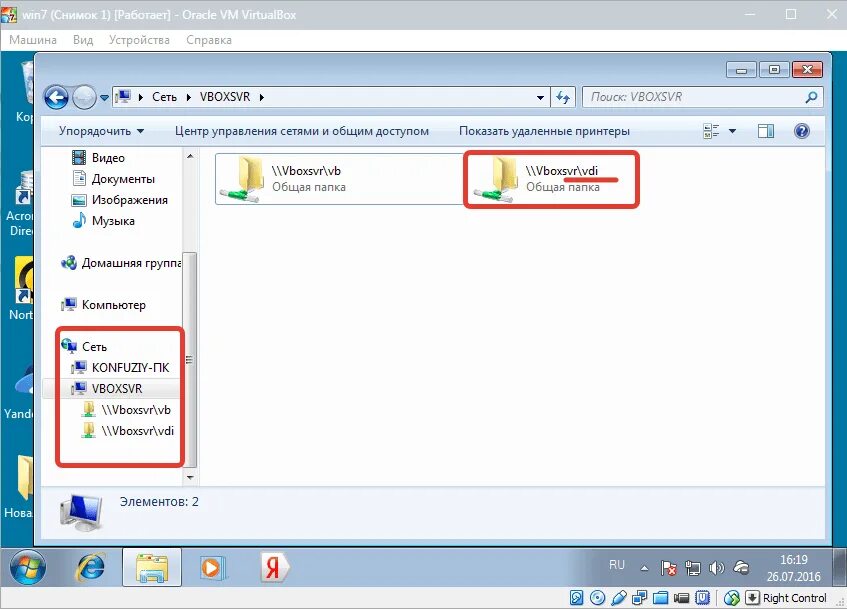The width and height of the screenshot is (847, 609).
Task: Open the Справка menu
Action: point(209,40)
